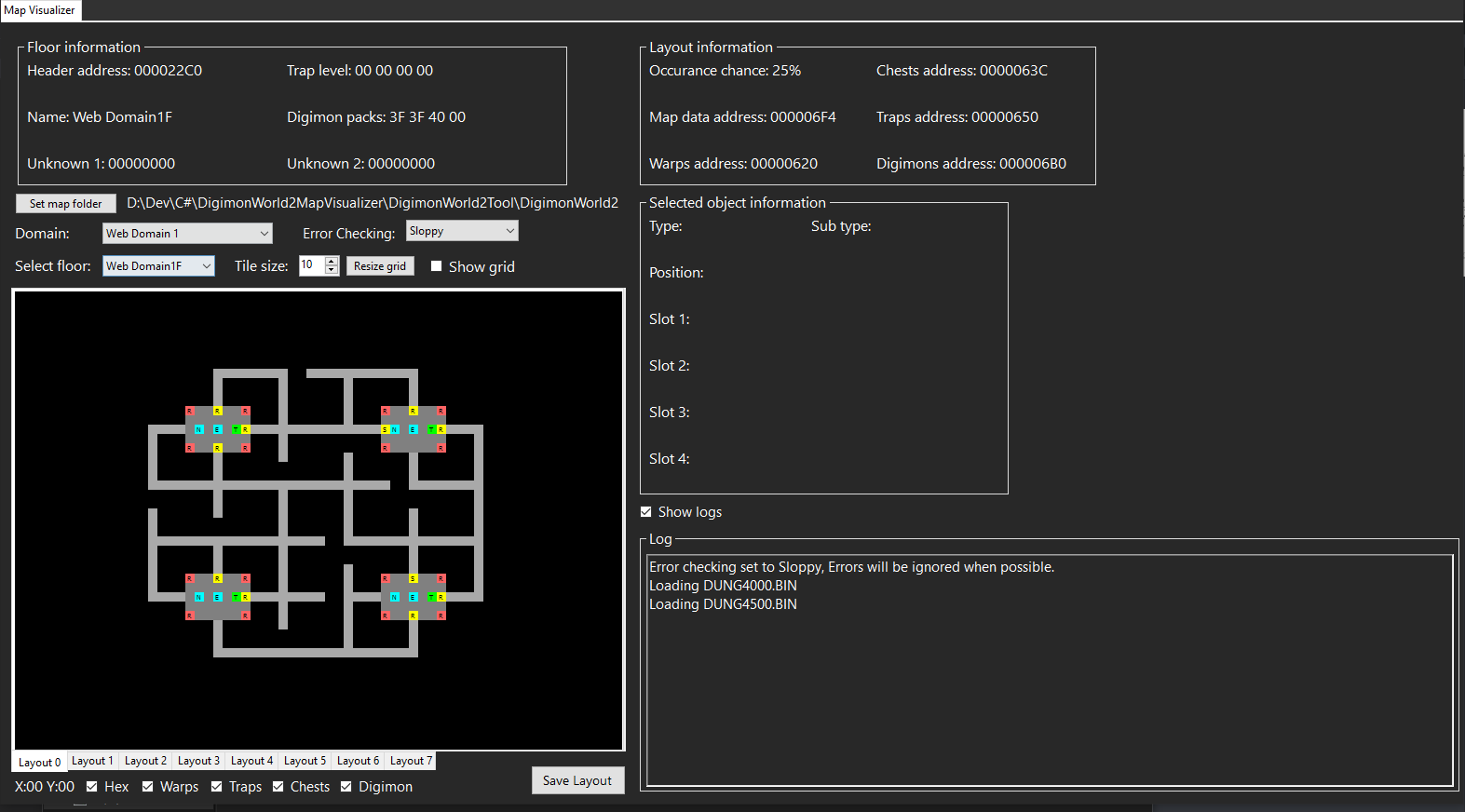Screen dimensions: 1465x812
Task: Click the 'Chests address: 0000063C' text
Action: 962,71
